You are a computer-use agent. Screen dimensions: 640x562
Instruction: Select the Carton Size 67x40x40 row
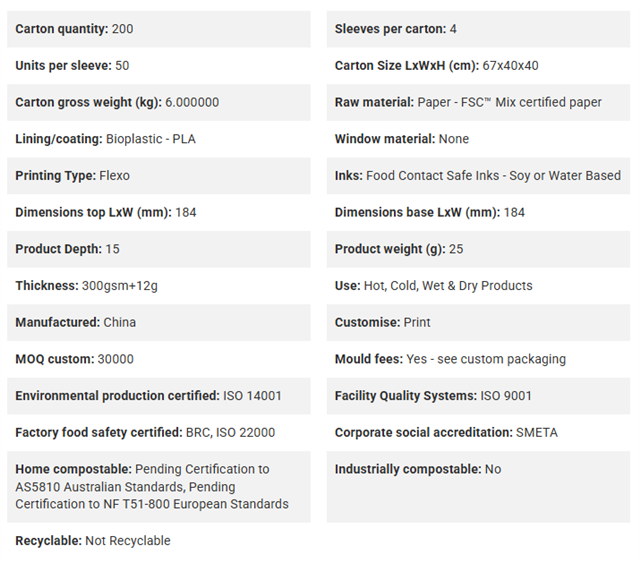pyautogui.click(x=478, y=66)
